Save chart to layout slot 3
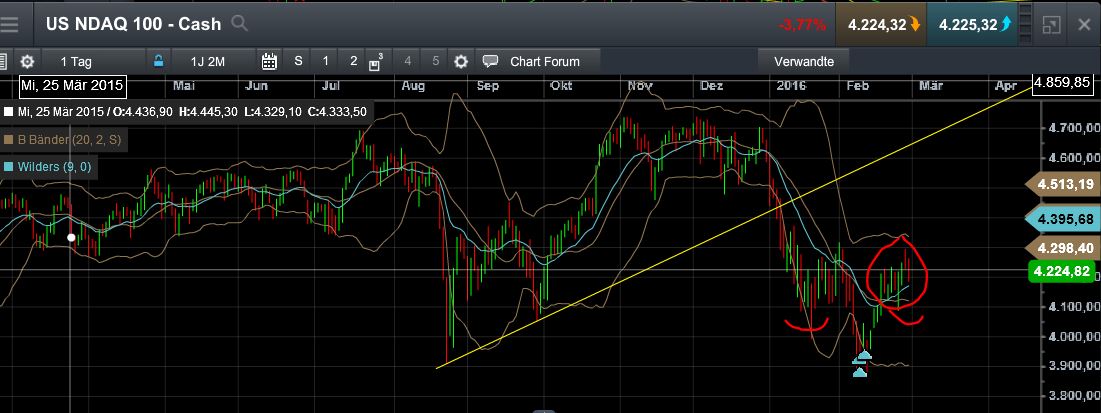 tap(376, 62)
